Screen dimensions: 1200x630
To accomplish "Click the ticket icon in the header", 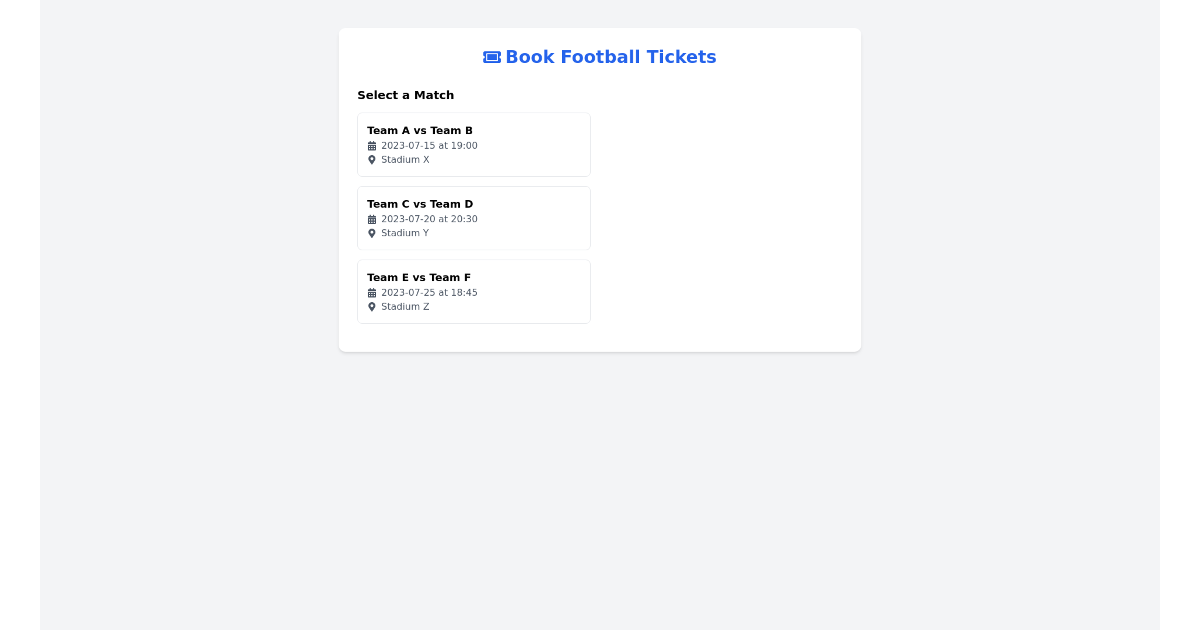I will point(492,57).
